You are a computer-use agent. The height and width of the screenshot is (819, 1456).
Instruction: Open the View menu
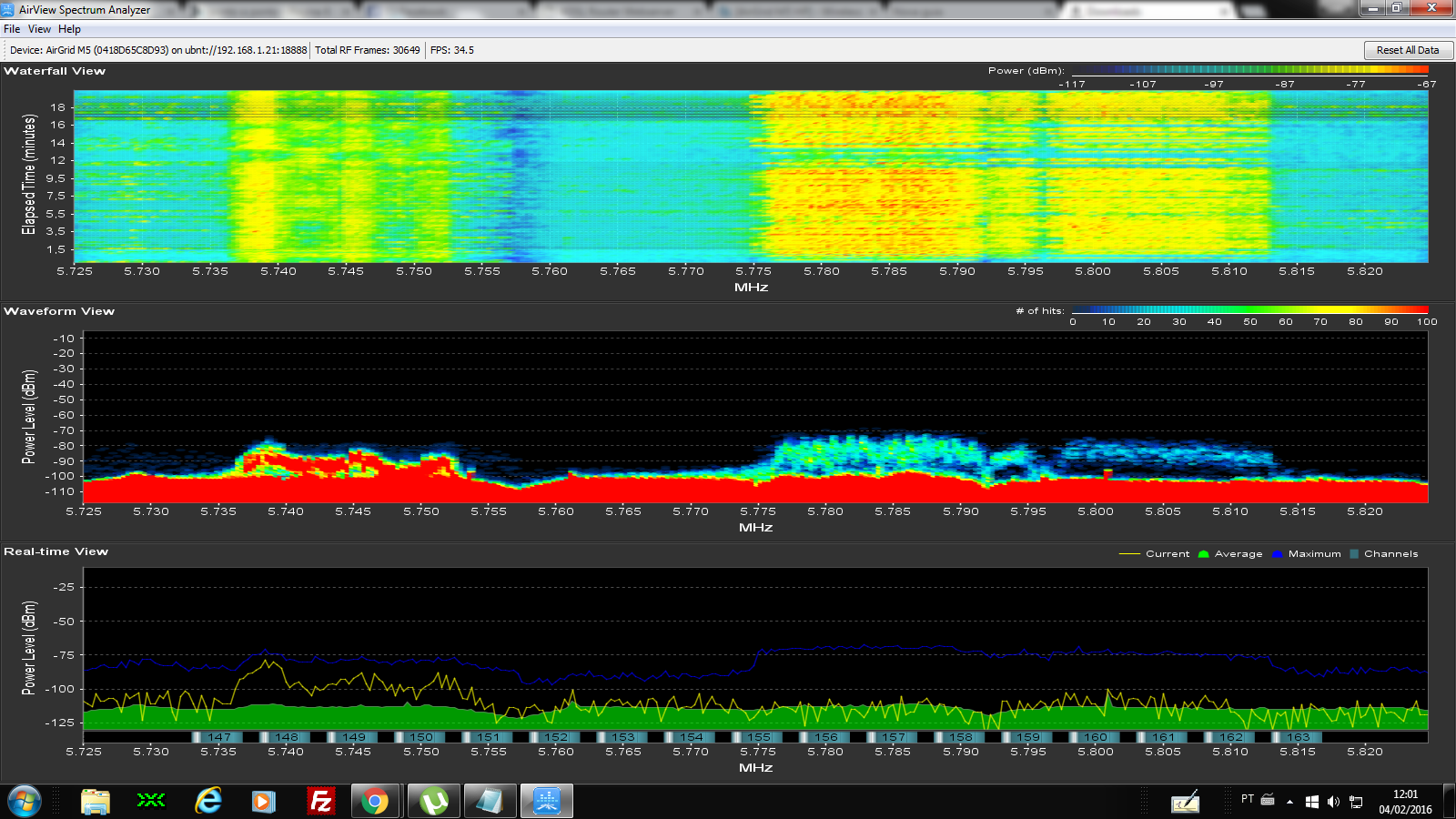pyautogui.click(x=39, y=29)
